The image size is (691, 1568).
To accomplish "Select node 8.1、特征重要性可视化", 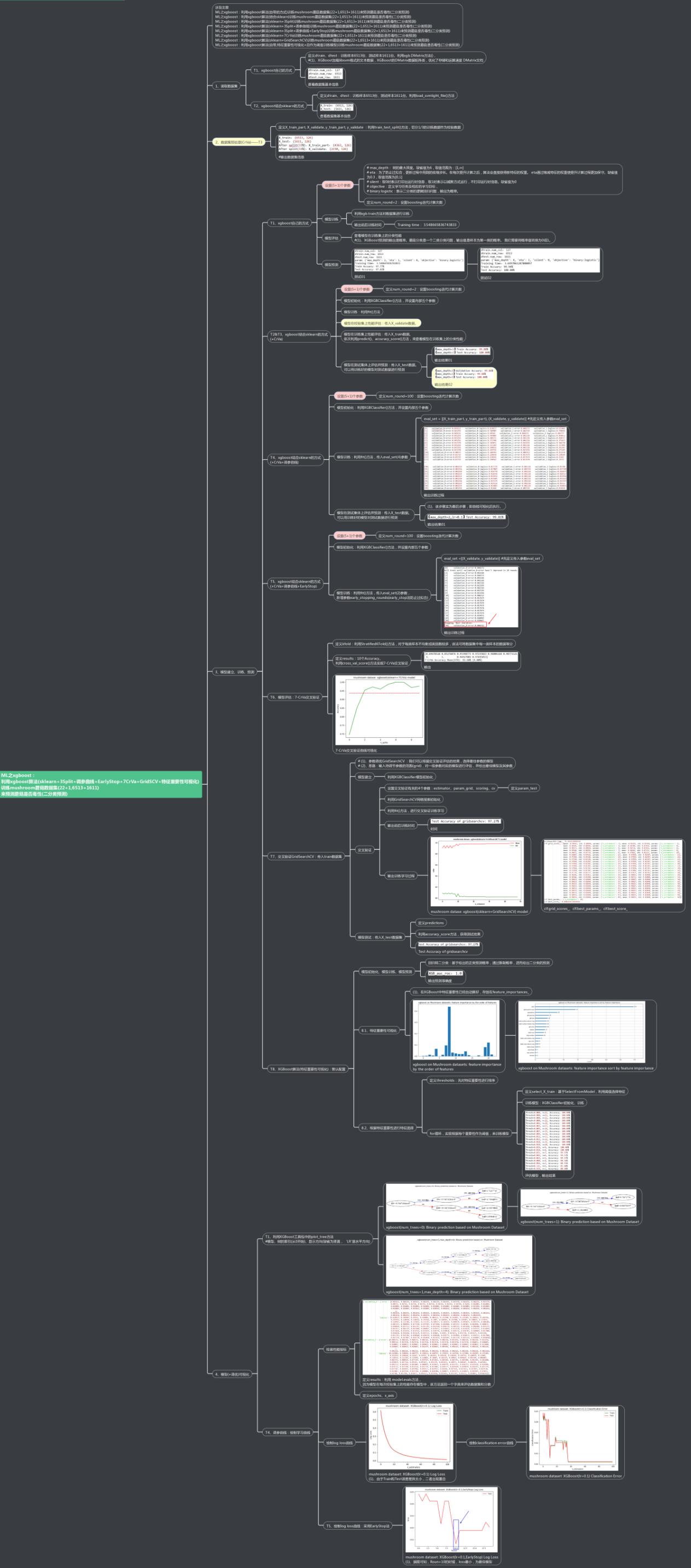I will tap(379, 1030).
